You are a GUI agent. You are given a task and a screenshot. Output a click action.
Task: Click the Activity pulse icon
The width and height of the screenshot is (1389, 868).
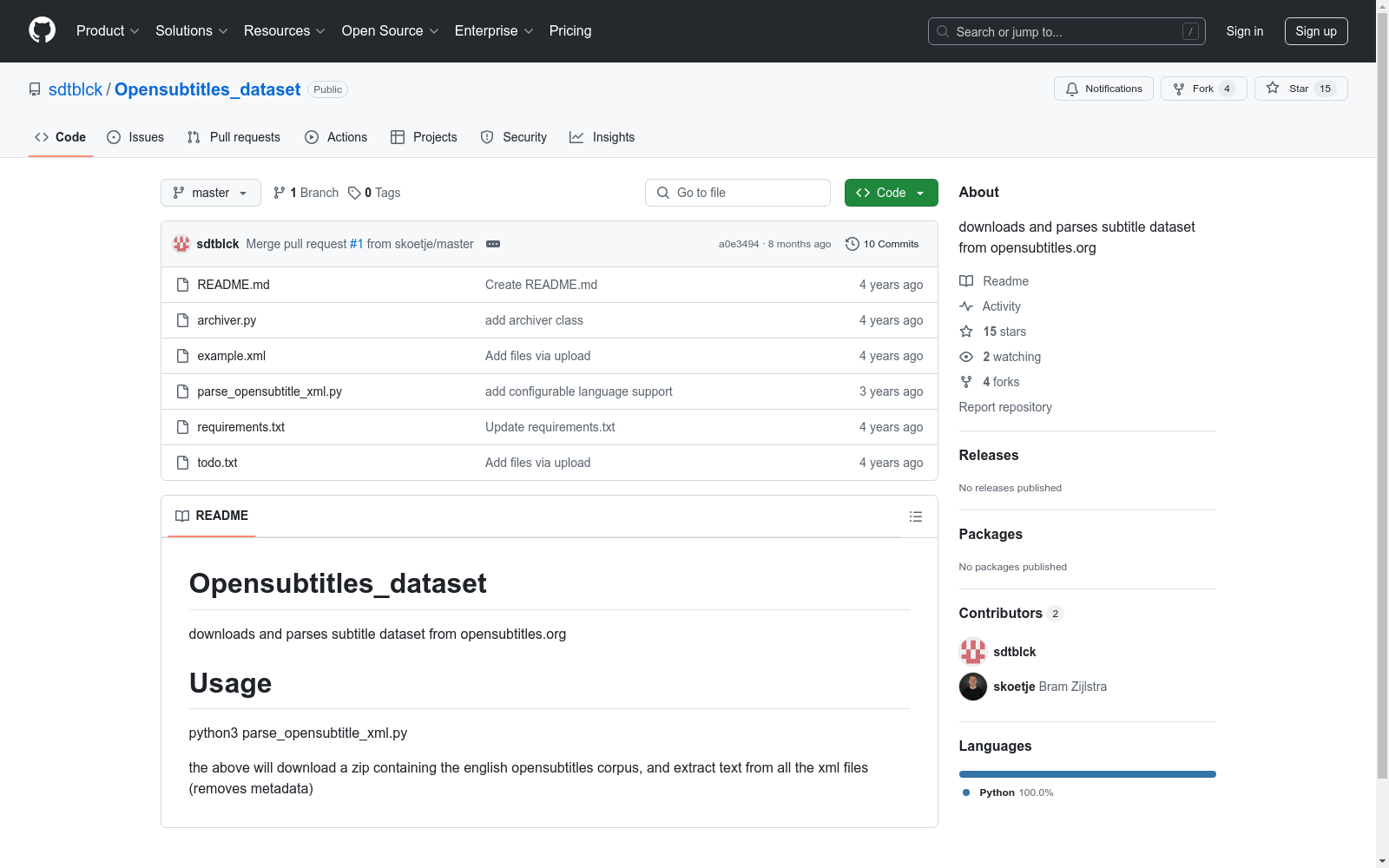pos(966,306)
